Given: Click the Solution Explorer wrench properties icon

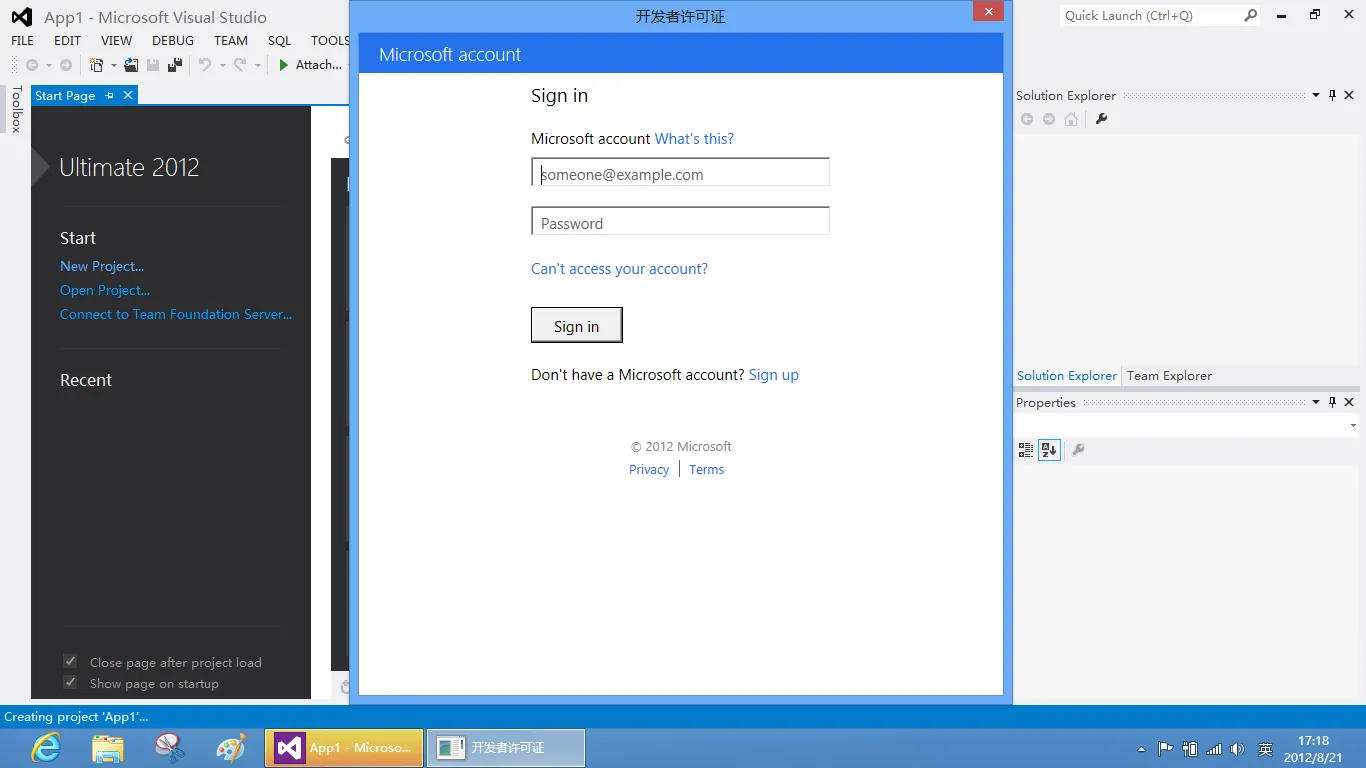Looking at the screenshot, I should point(1101,119).
